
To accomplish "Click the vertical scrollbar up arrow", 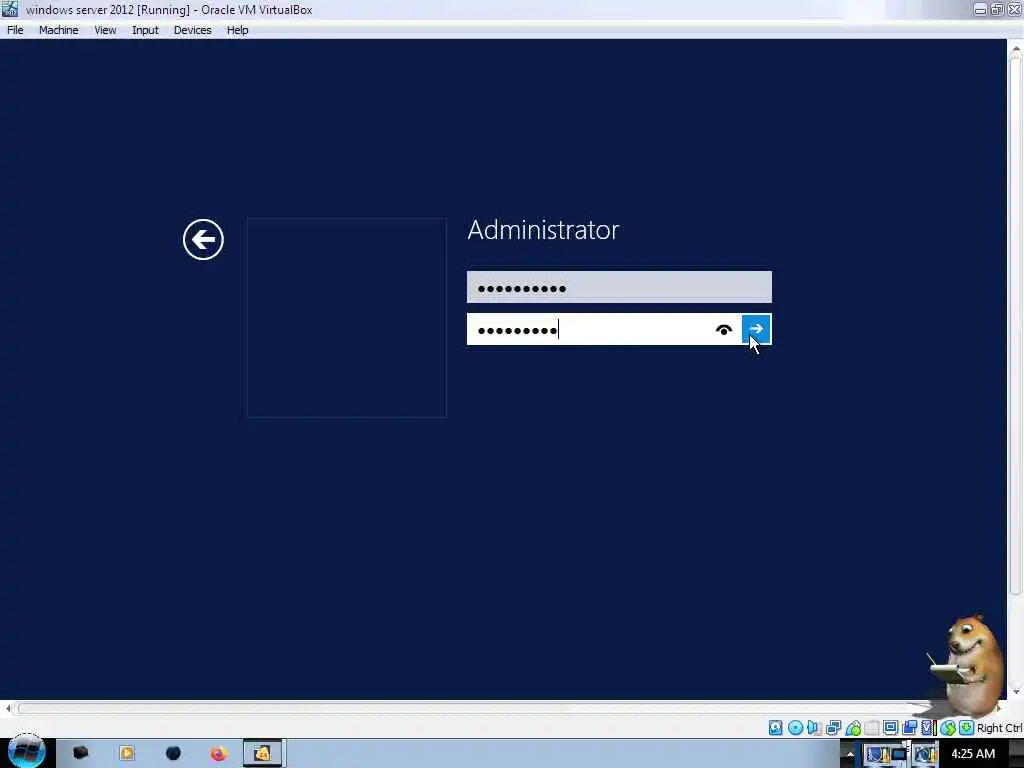I will tap(1016, 48).
